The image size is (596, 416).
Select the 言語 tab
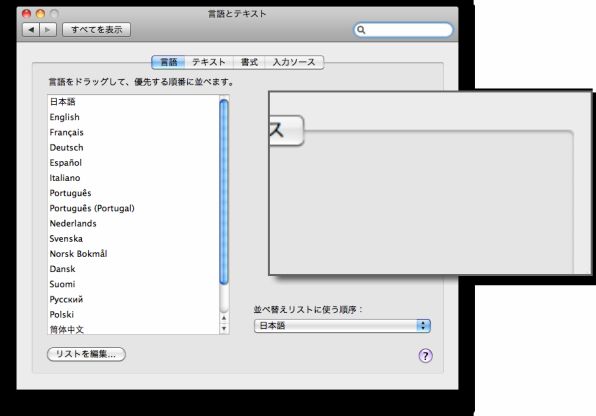(x=168, y=62)
